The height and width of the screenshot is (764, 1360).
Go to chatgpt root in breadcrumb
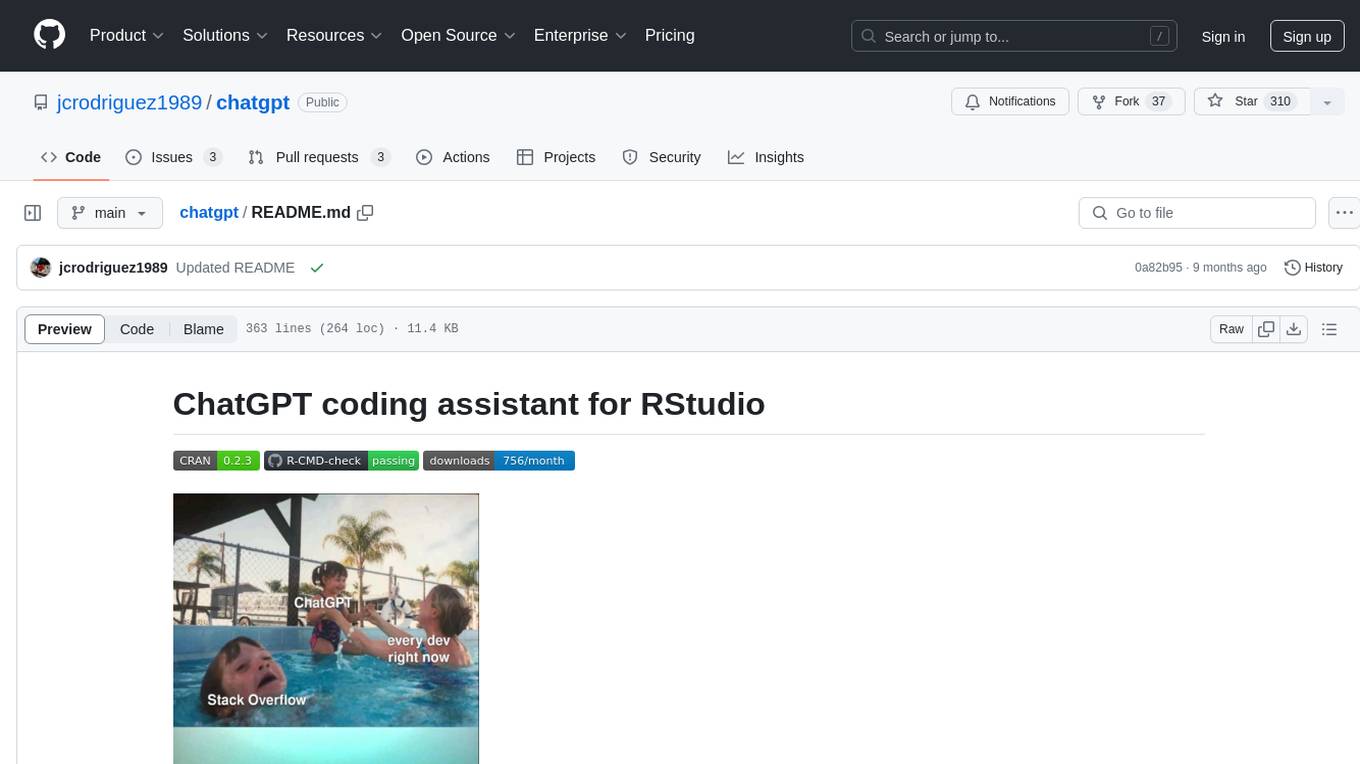[209, 212]
